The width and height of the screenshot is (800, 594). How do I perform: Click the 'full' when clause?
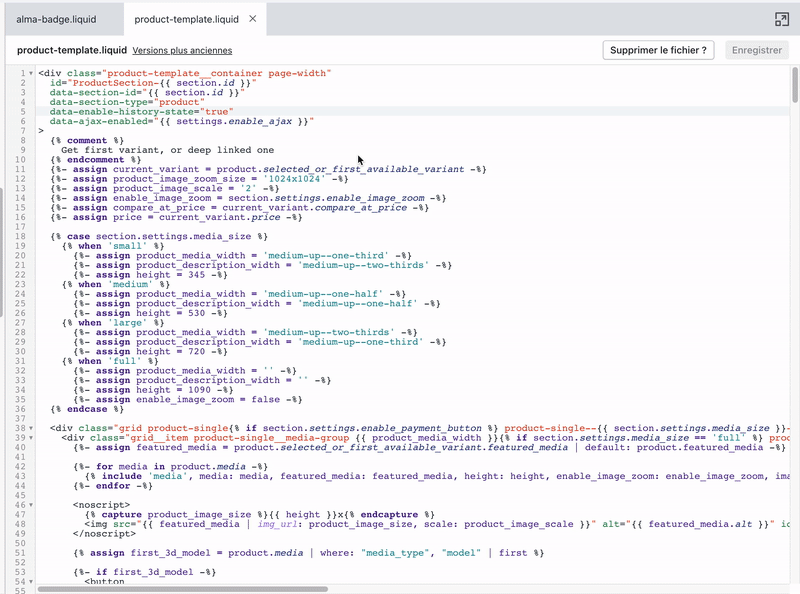coord(110,361)
